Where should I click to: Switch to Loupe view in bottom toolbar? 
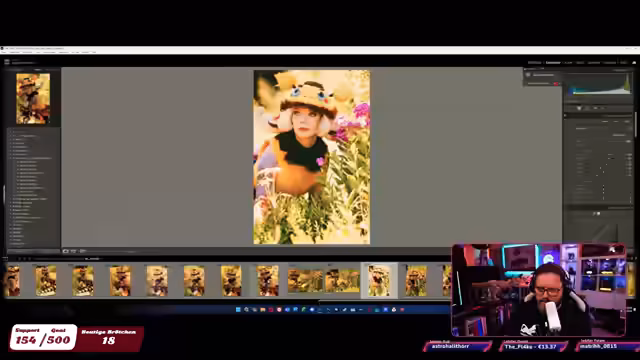[66, 251]
